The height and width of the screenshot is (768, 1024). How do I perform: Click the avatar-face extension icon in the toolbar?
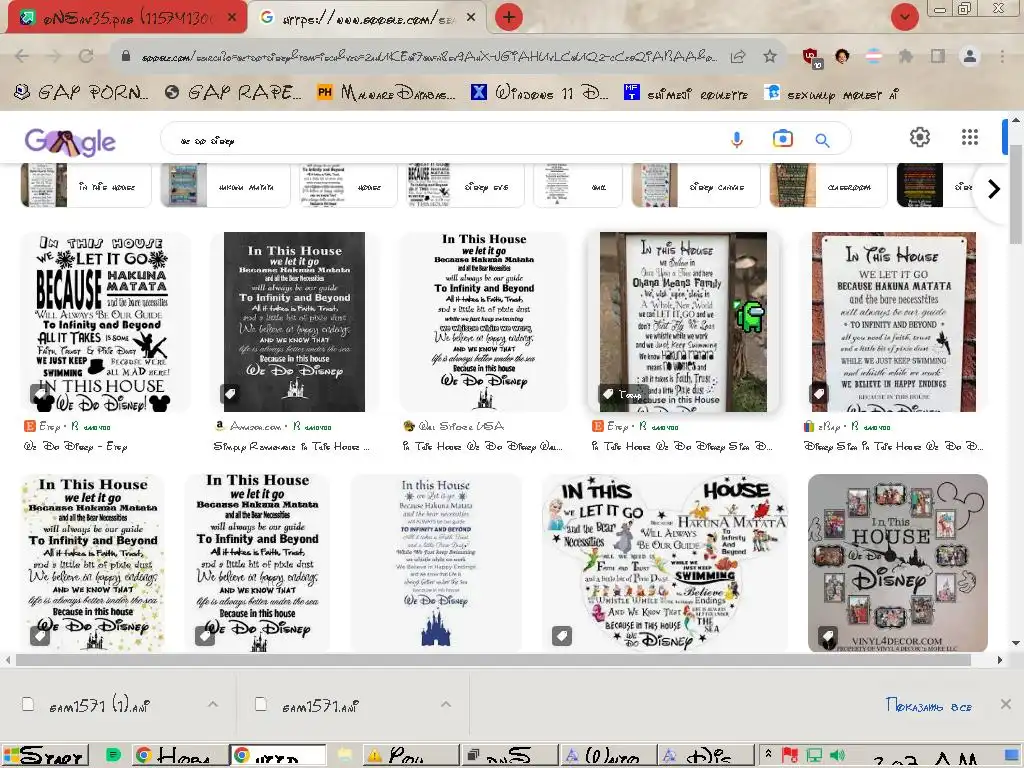point(842,56)
